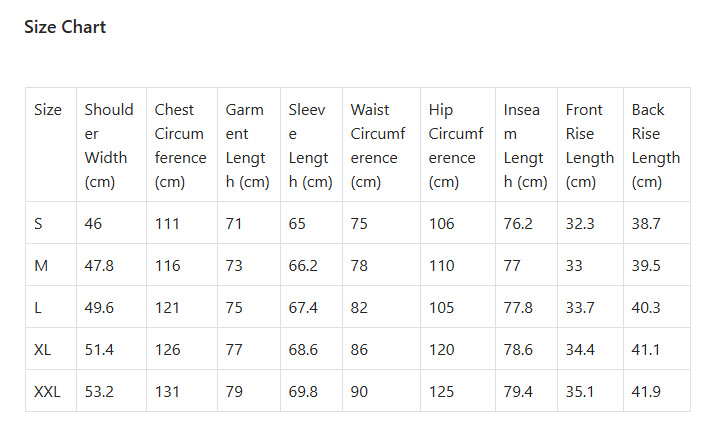
Task: Select the Back Rise Length (cm) header
Action: 655,145
